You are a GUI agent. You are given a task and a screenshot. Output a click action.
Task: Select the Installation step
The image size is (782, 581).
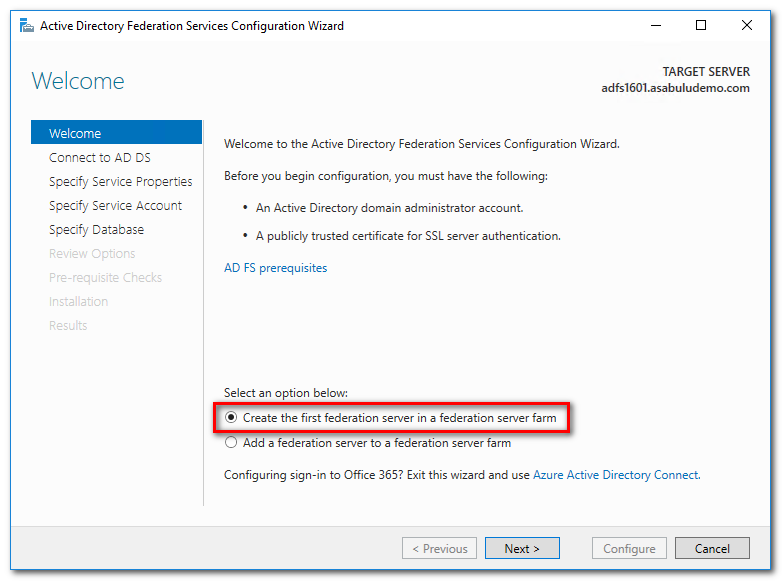78,301
